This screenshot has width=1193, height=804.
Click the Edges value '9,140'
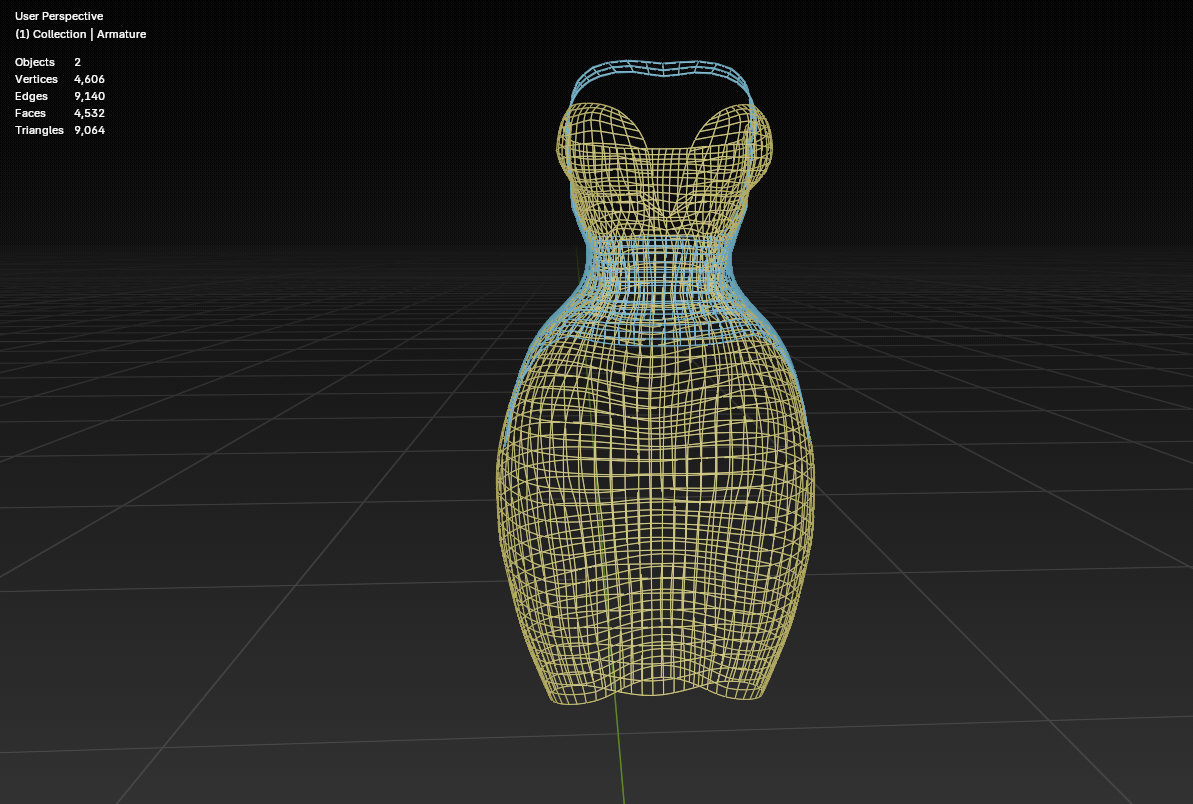click(89, 96)
